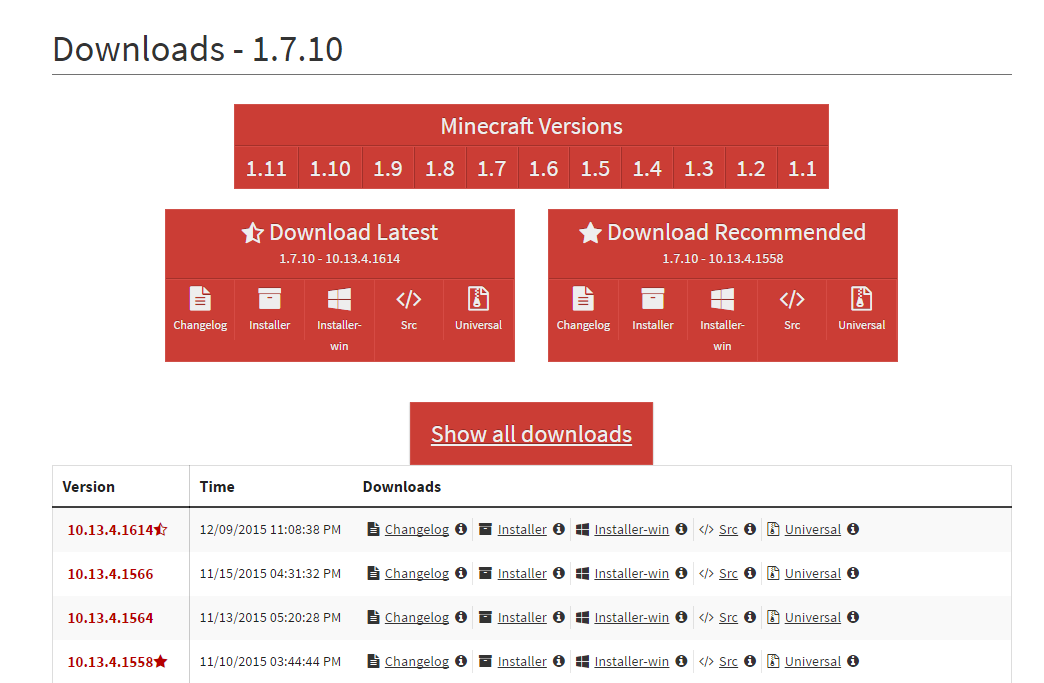Click info icon after Universal in 10.13.4.1558 row
The width and height of the screenshot is (1044, 683).
853,661
